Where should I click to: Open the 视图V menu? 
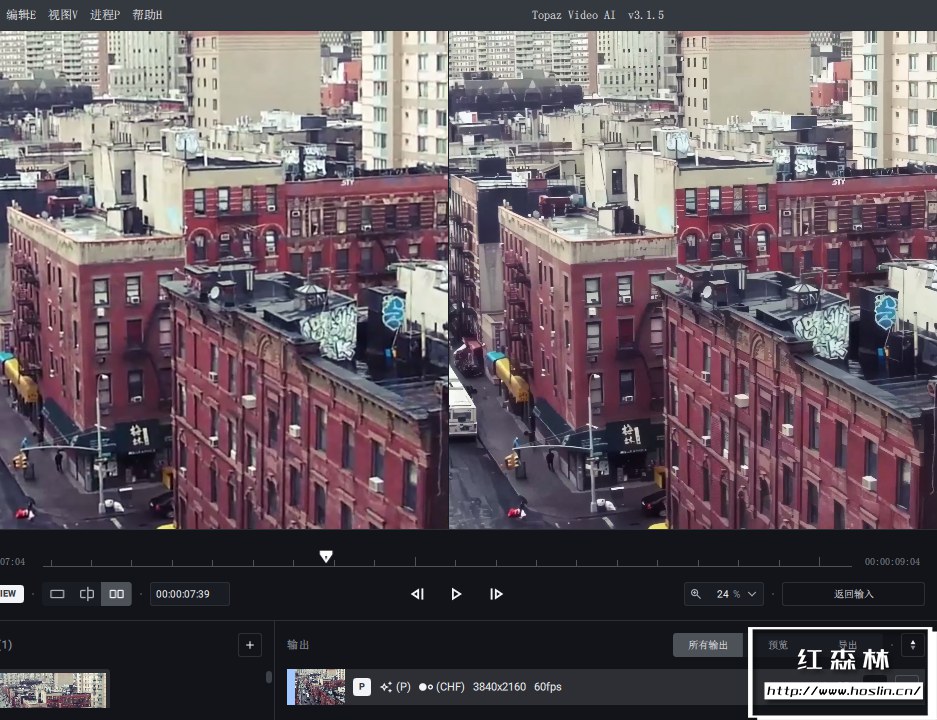[x=63, y=15]
